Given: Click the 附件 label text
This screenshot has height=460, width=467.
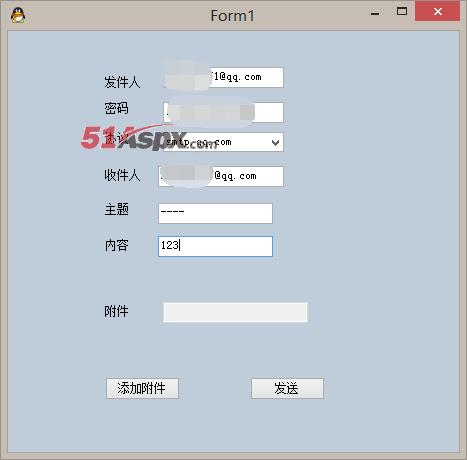Looking at the screenshot, I should (x=116, y=311).
